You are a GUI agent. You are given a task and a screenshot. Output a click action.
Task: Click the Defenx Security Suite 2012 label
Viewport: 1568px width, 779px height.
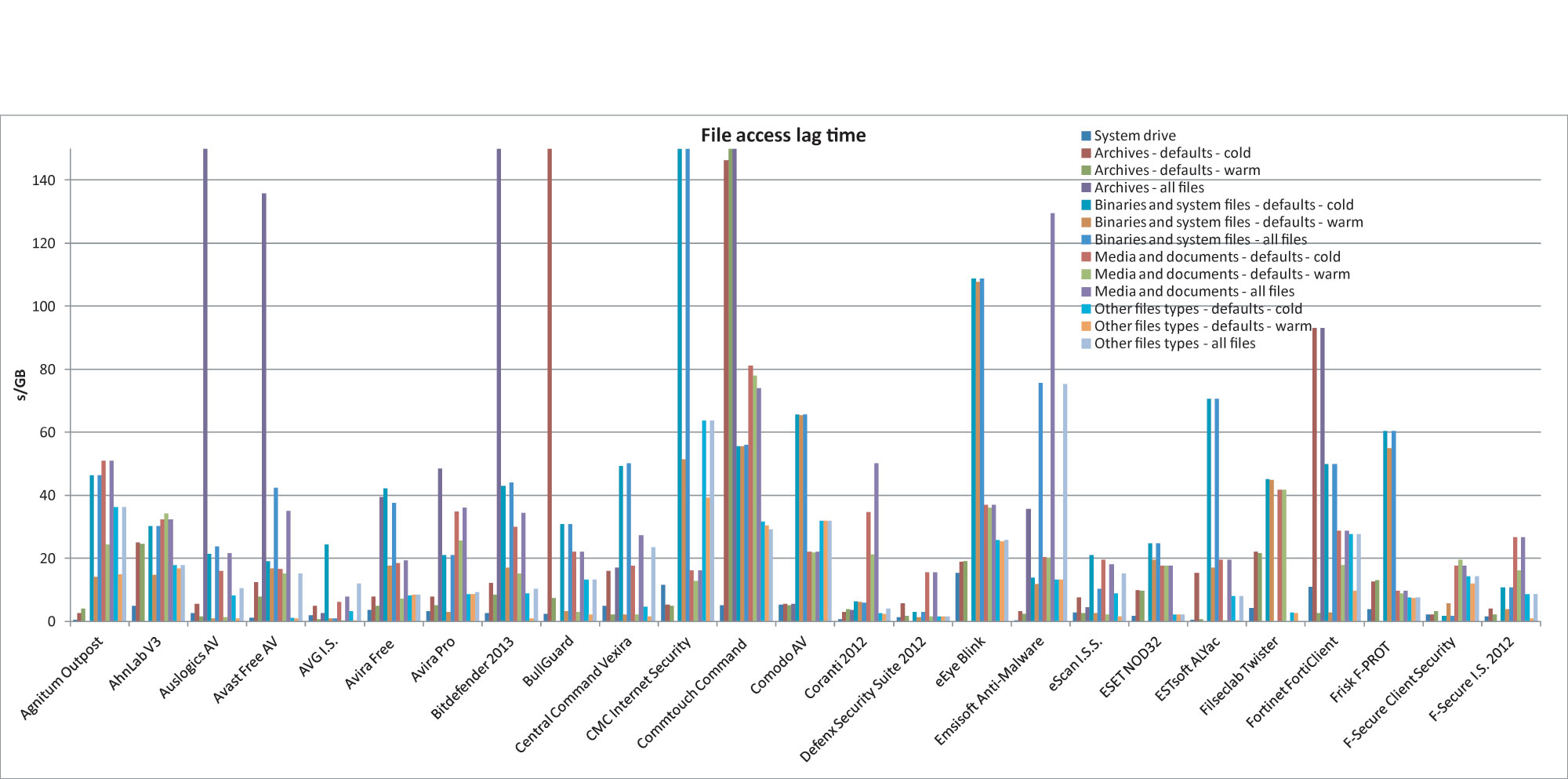[x=863, y=699]
